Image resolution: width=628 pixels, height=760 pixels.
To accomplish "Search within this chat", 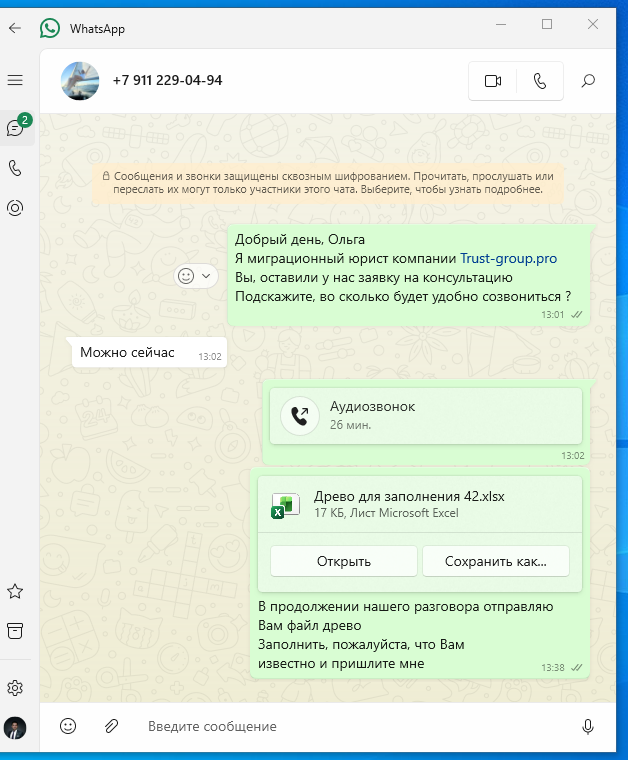I will 588,80.
